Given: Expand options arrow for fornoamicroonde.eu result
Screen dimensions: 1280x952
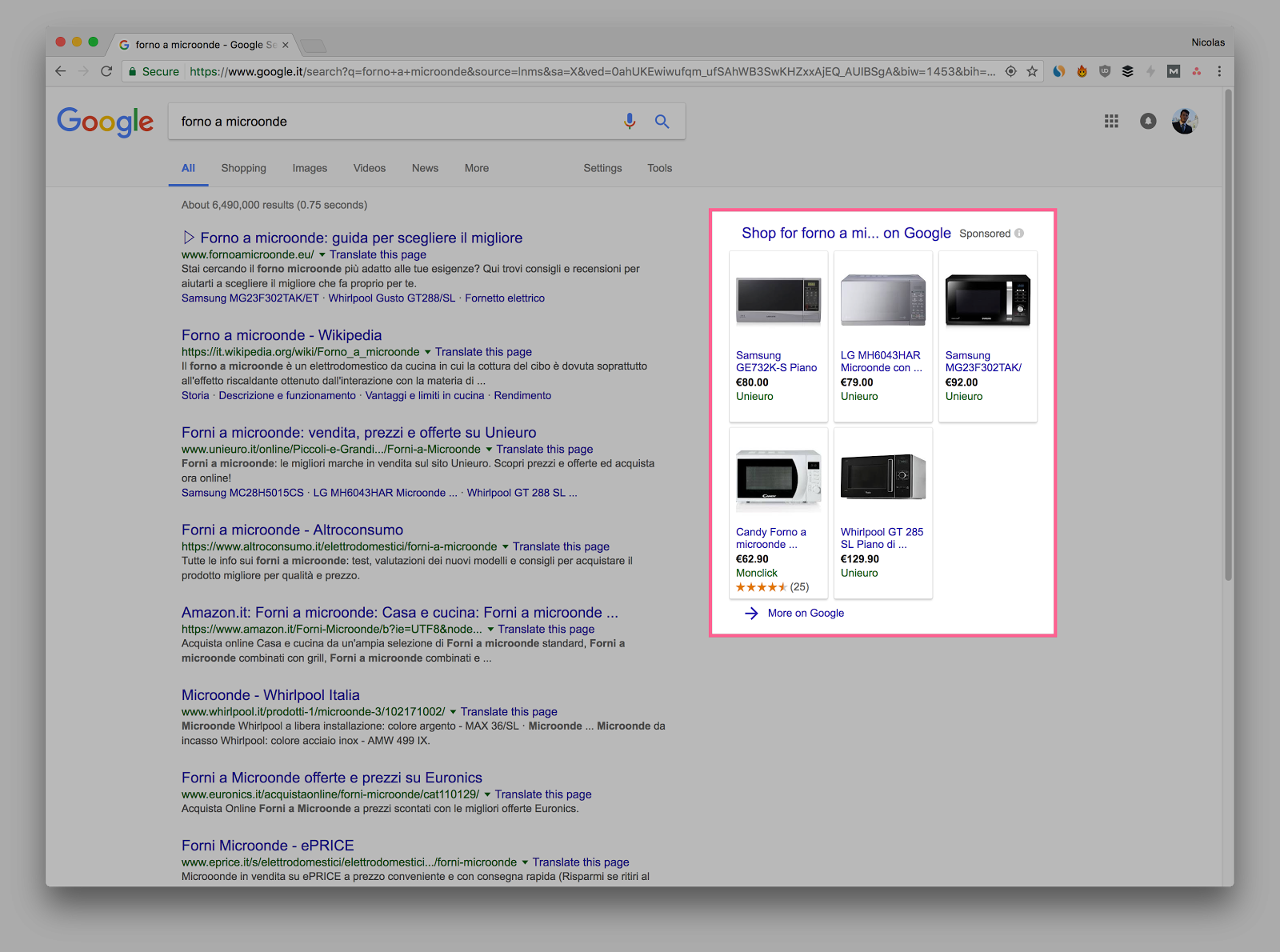Looking at the screenshot, I should coord(322,254).
